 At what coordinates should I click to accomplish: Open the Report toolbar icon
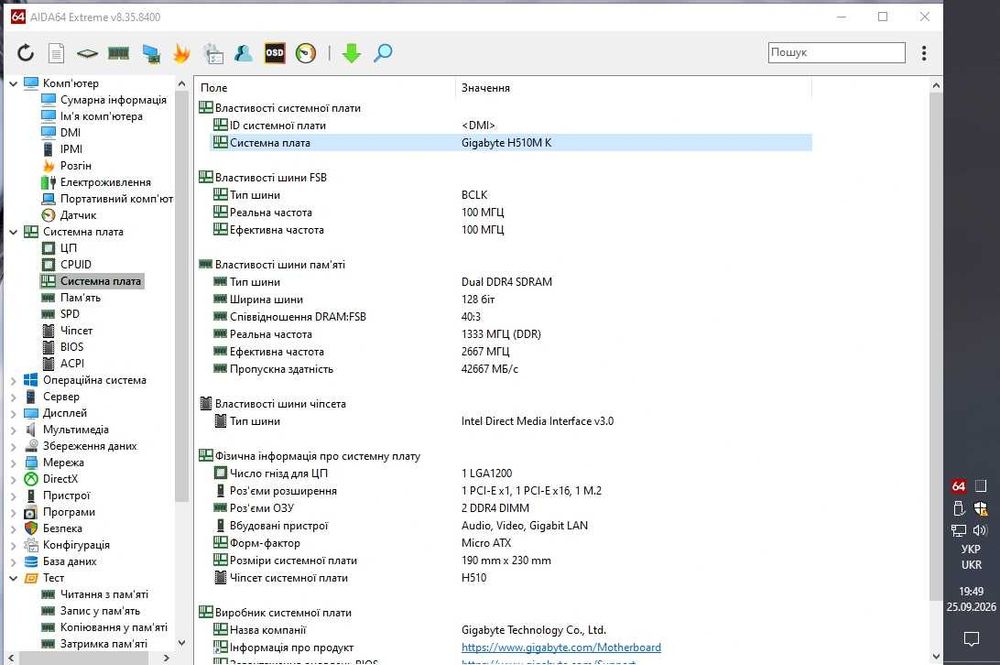[57, 53]
